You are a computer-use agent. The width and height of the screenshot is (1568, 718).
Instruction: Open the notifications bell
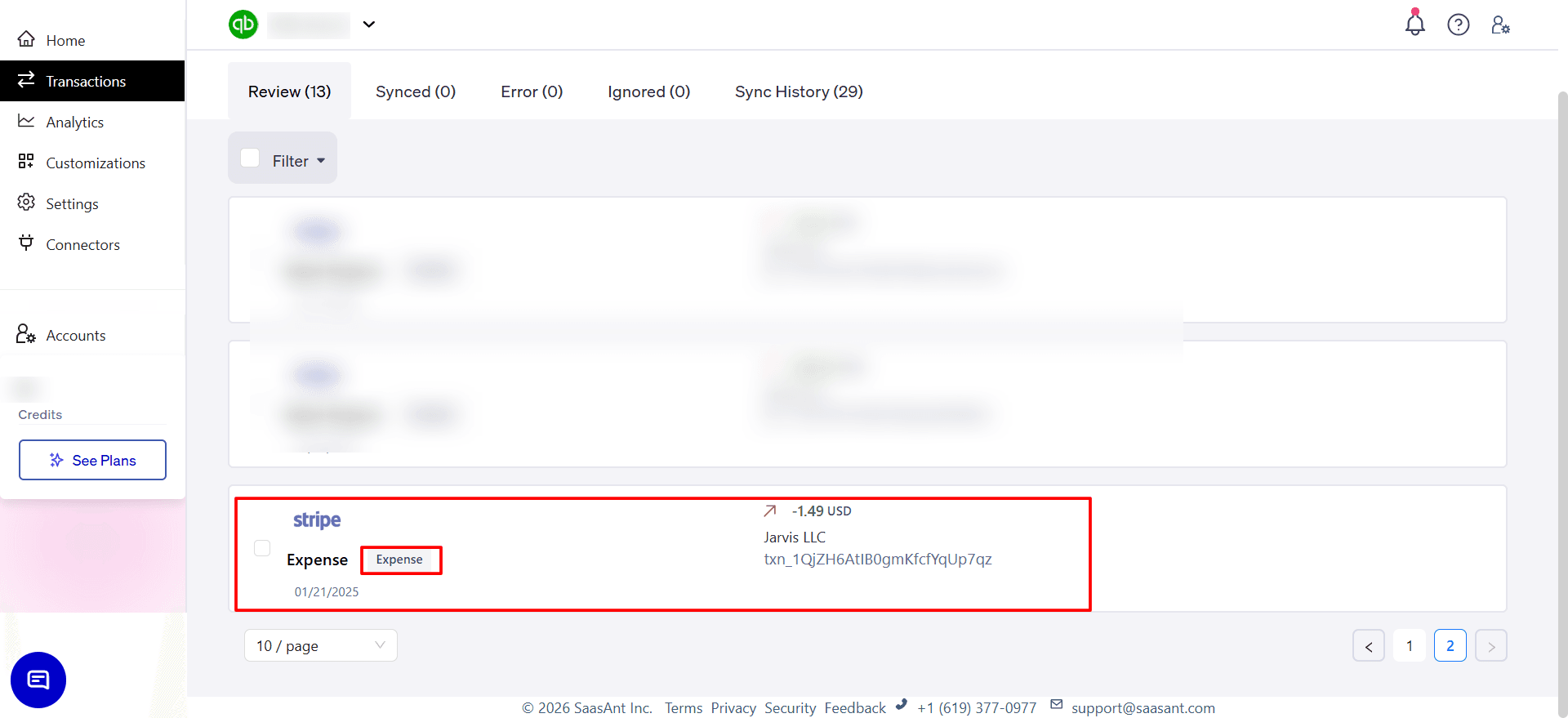click(x=1414, y=23)
